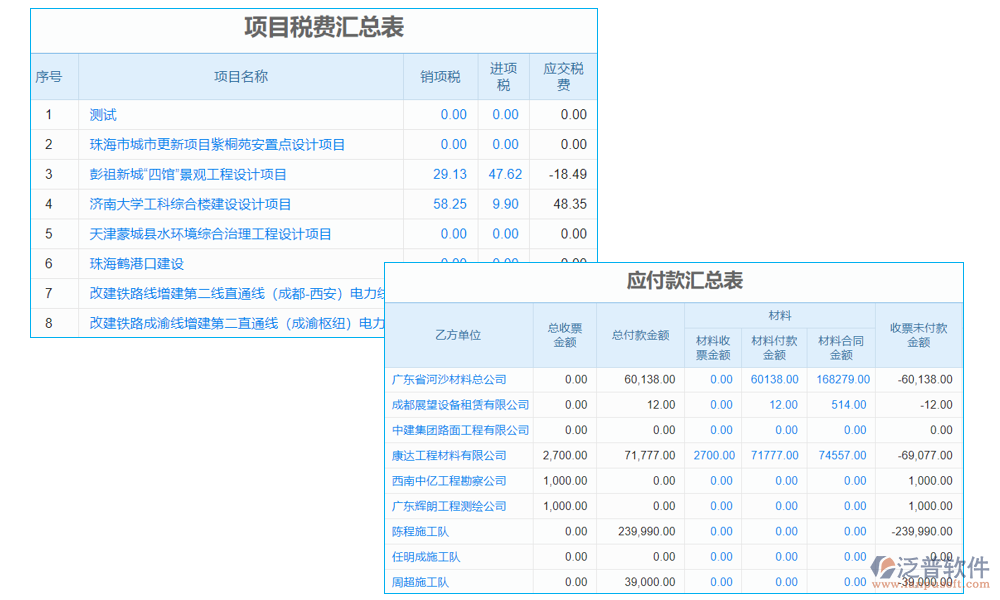View 西南中亿工程勘察公司

pyautogui.click(x=451, y=480)
